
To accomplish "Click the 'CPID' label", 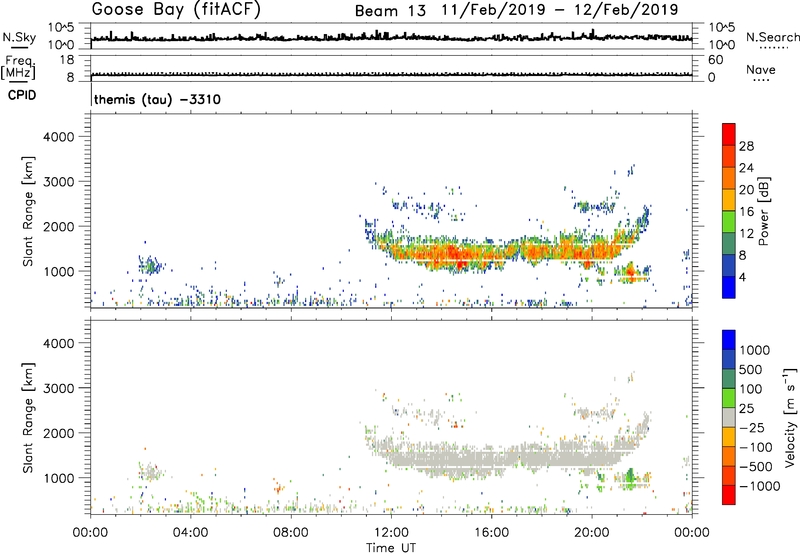I will click(x=22, y=95).
